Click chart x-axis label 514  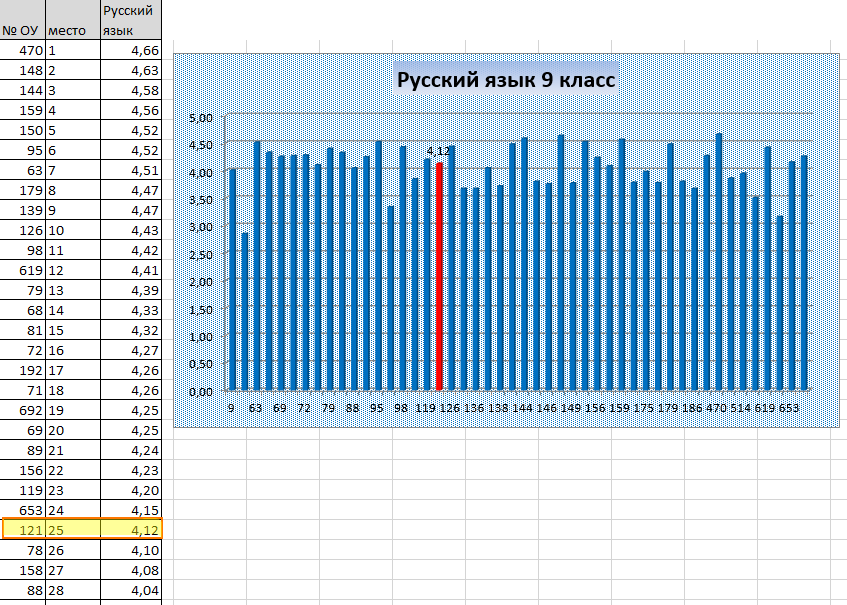click(x=741, y=408)
